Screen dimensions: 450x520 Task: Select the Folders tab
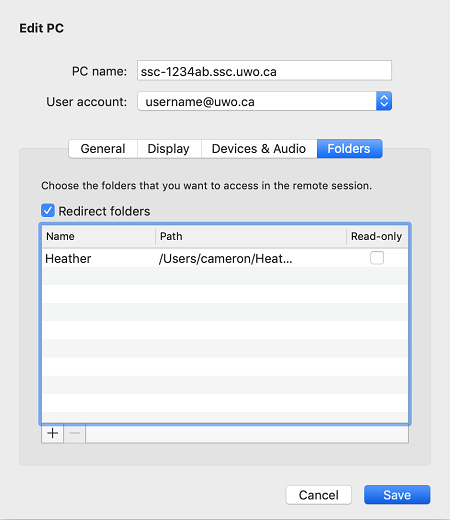tap(349, 149)
